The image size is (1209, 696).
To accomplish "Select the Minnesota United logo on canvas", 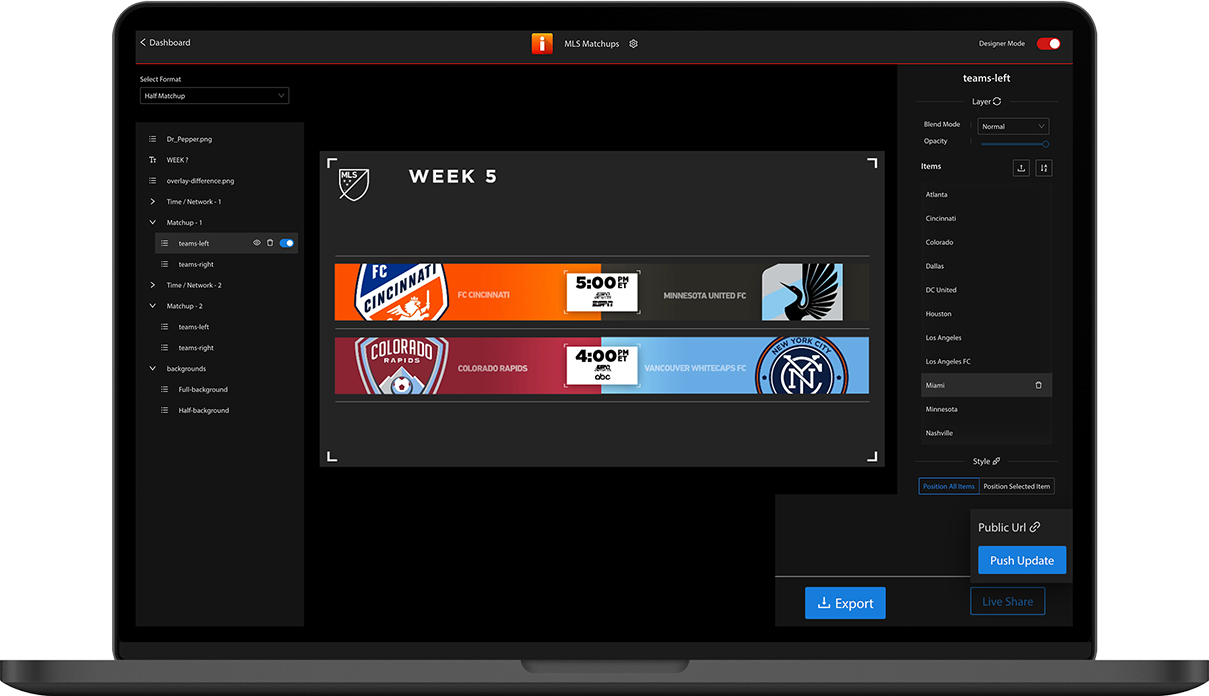I will 802,292.
